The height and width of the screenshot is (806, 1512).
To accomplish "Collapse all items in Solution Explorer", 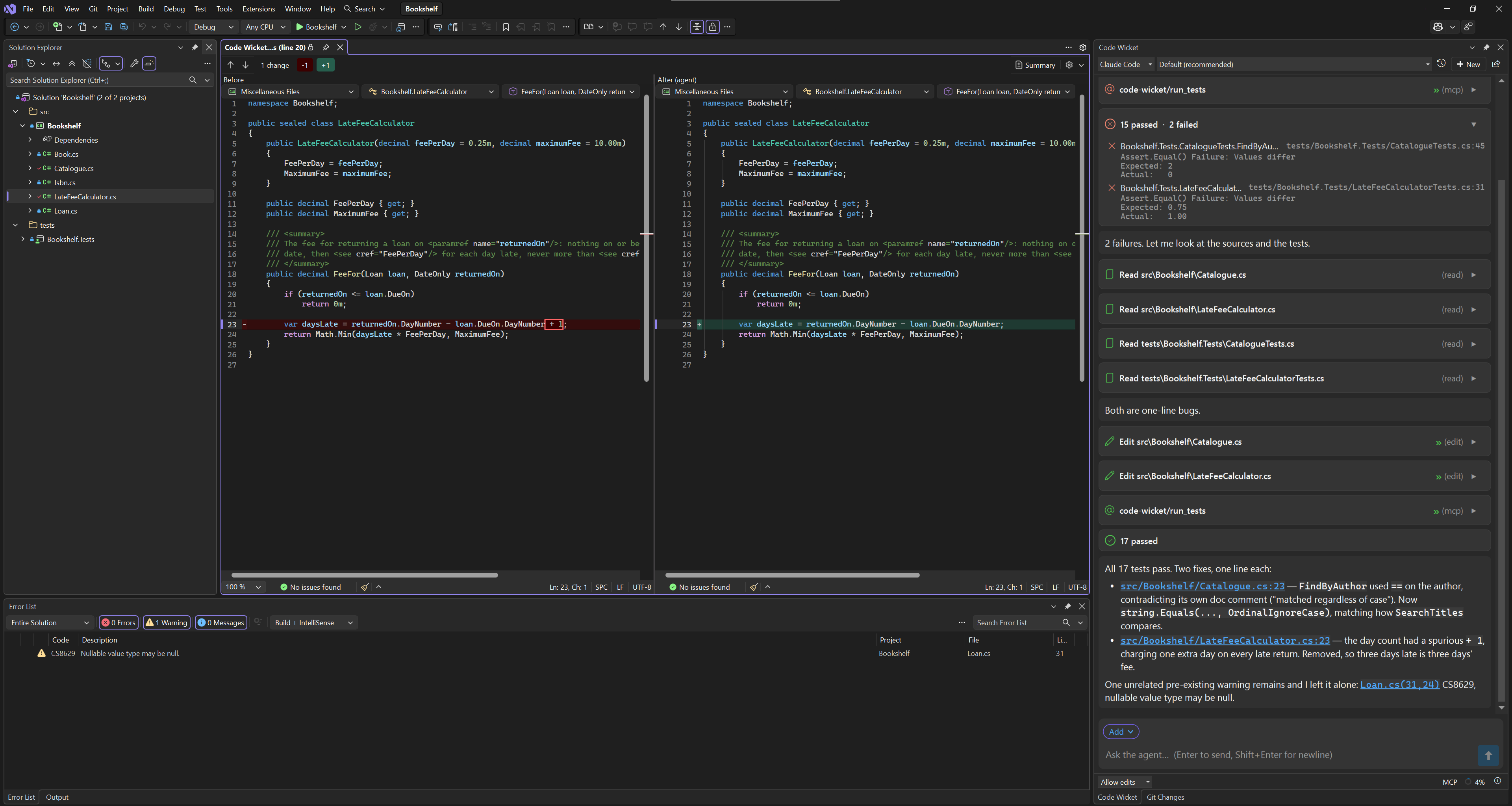I will click(72, 63).
